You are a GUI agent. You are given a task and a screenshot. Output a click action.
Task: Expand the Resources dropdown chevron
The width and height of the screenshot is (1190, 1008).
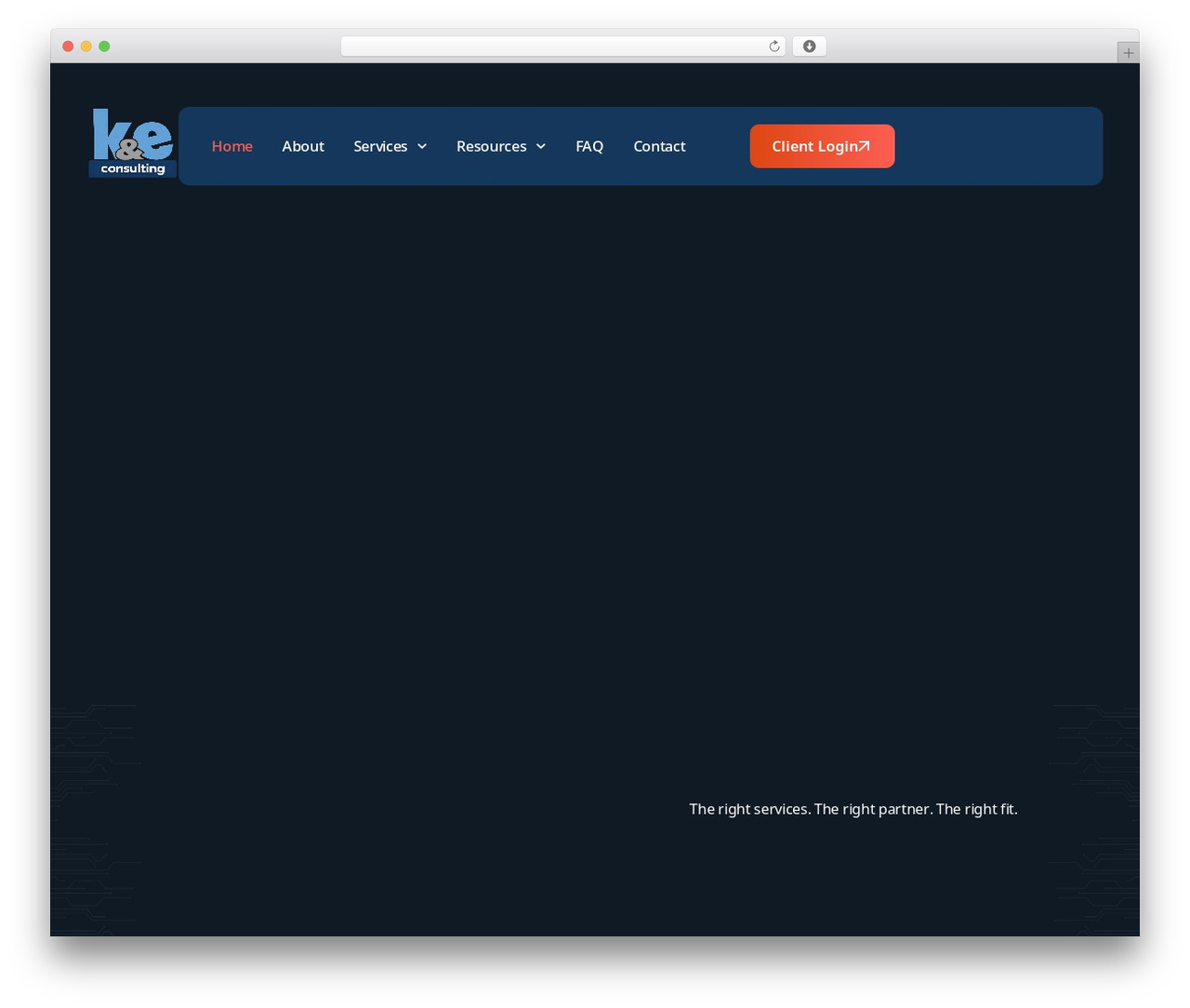(541, 147)
